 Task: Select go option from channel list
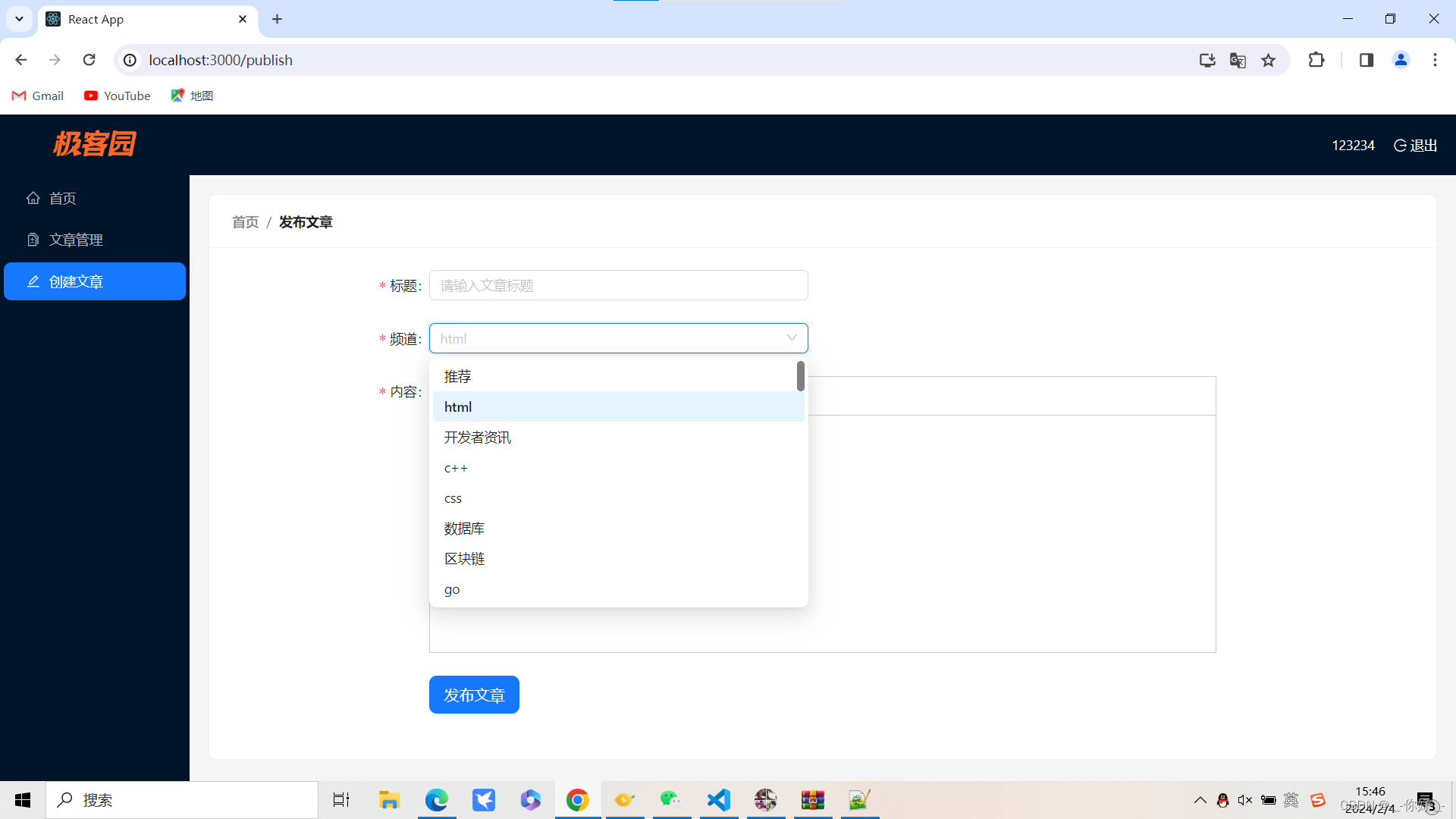(451, 589)
